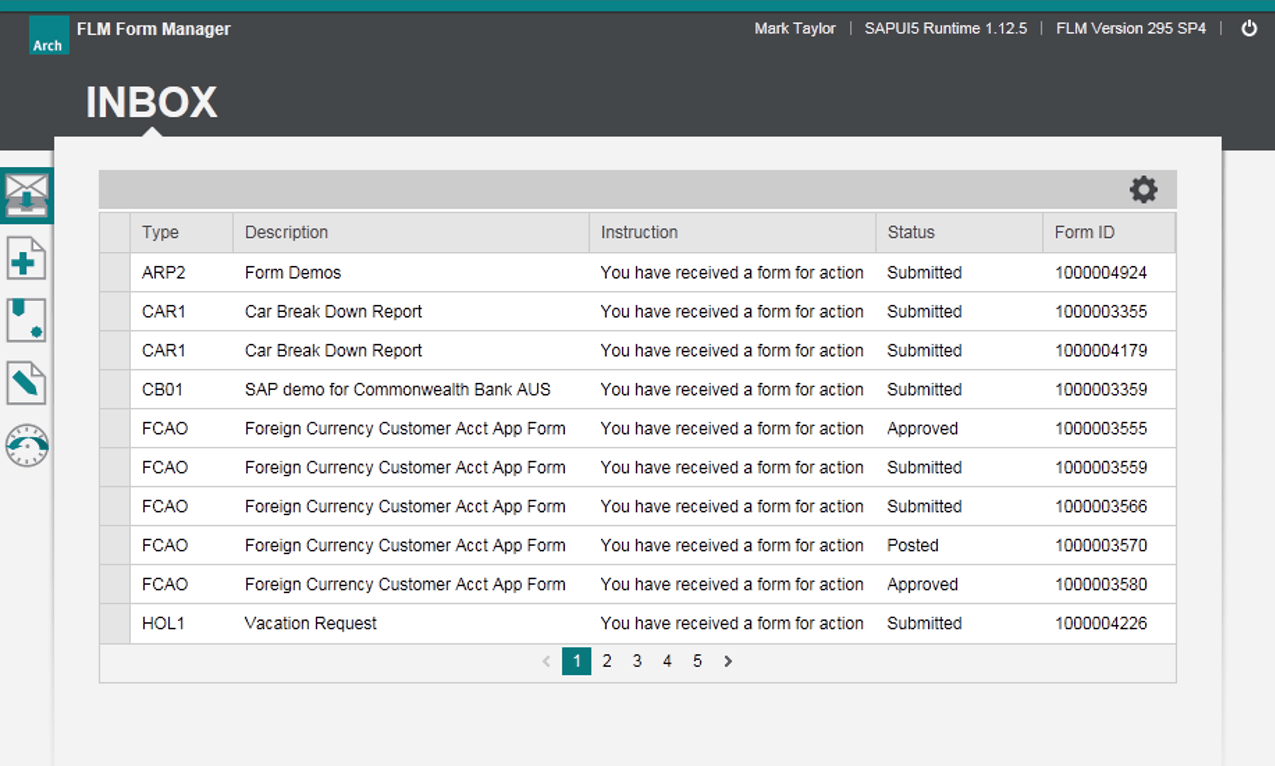Click Form ID 1000004924

(x=1101, y=272)
